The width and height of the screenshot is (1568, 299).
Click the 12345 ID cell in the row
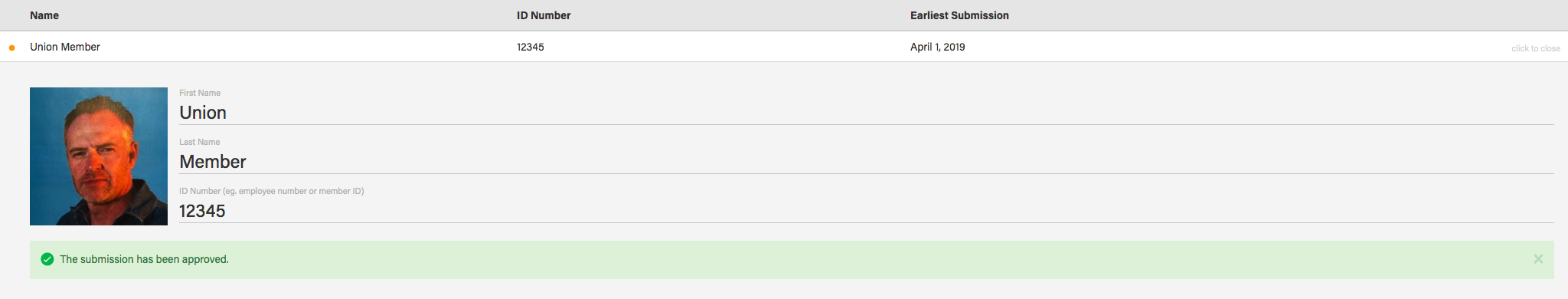(x=531, y=47)
